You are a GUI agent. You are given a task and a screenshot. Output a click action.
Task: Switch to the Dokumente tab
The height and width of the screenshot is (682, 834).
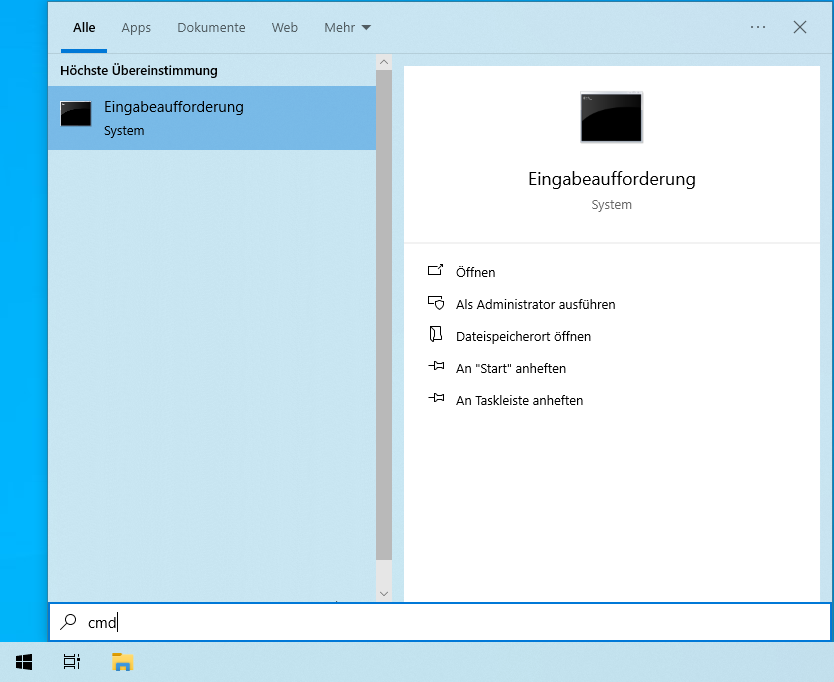(211, 28)
